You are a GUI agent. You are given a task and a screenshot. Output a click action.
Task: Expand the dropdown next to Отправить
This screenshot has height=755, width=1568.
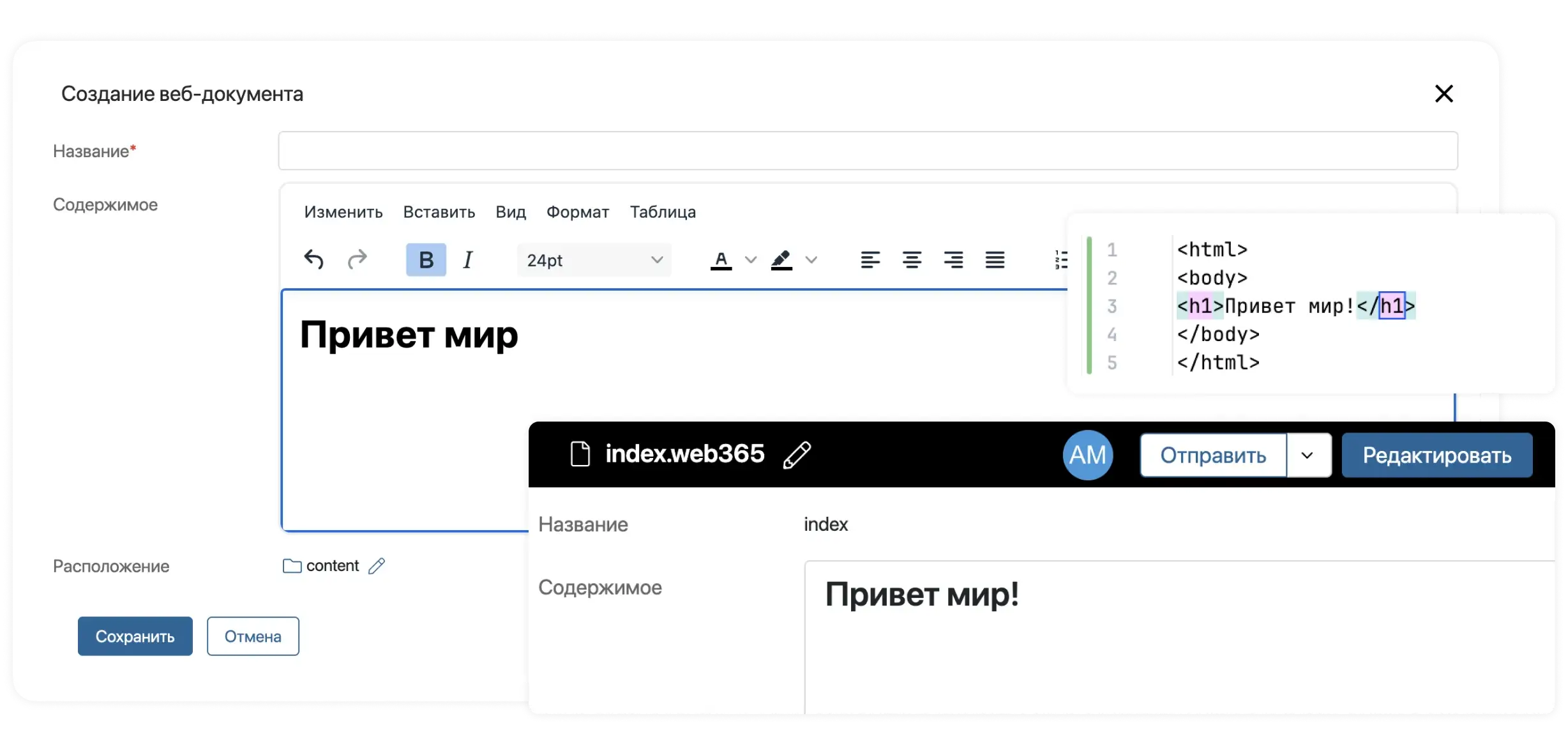pyautogui.click(x=1308, y=455)
